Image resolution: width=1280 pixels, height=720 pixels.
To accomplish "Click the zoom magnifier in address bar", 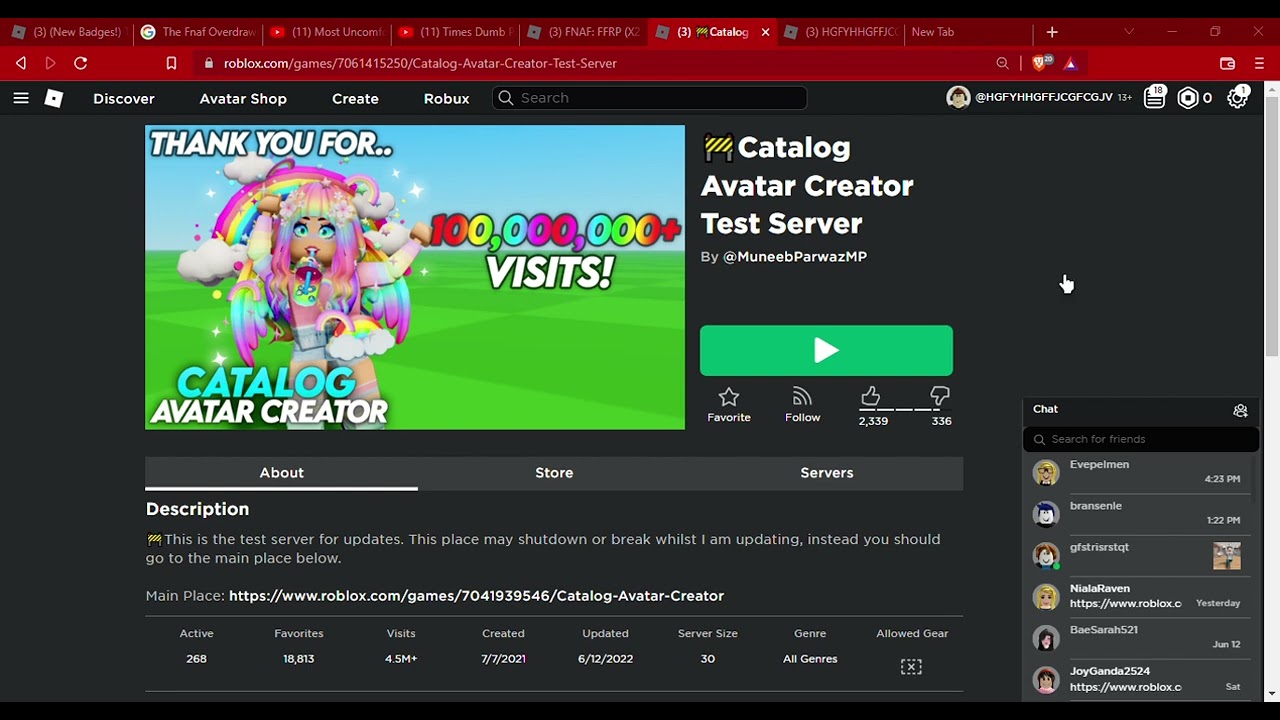I will coord(1002,63).
